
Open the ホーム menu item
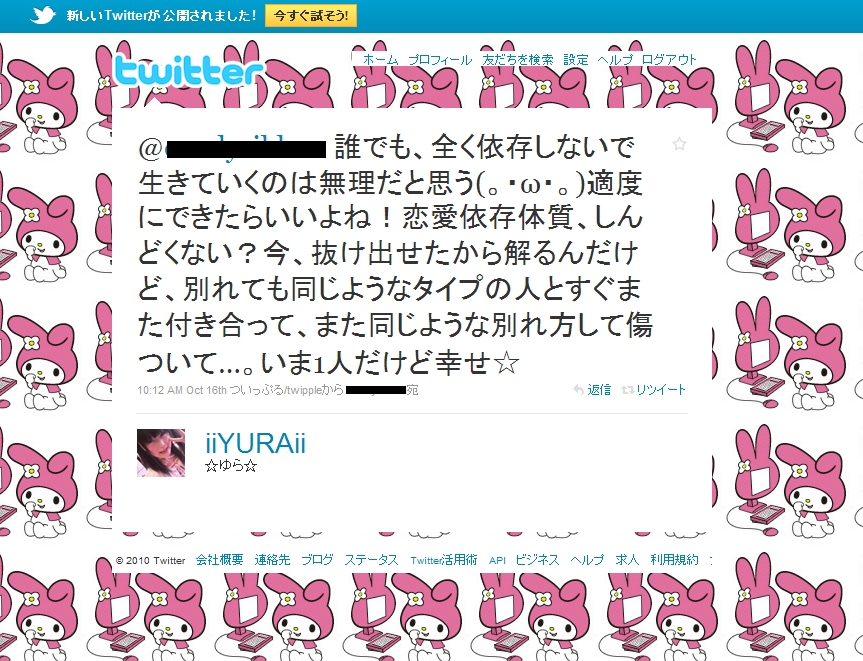tap(380, 59)
